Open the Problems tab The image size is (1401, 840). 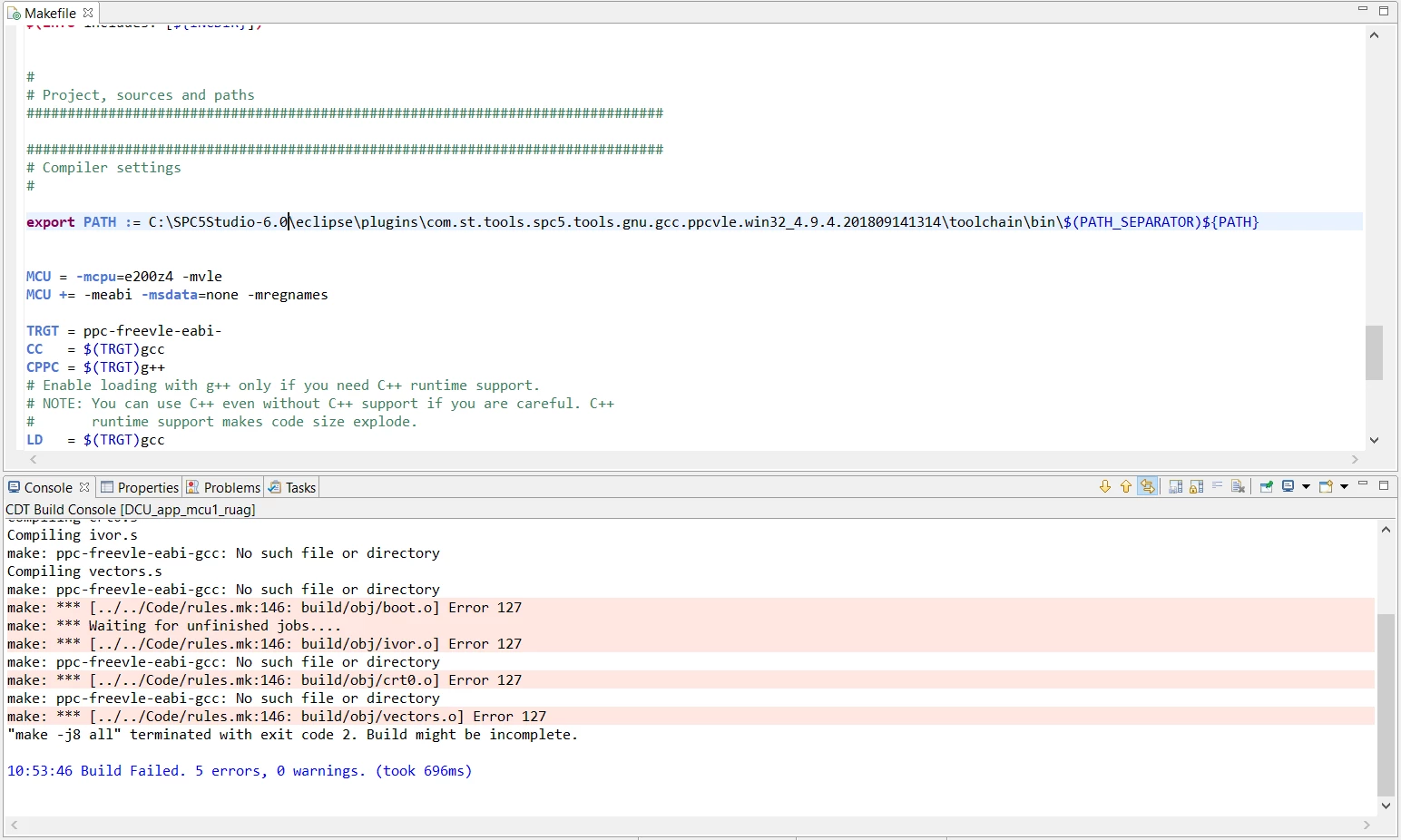[x=223, y=487]
